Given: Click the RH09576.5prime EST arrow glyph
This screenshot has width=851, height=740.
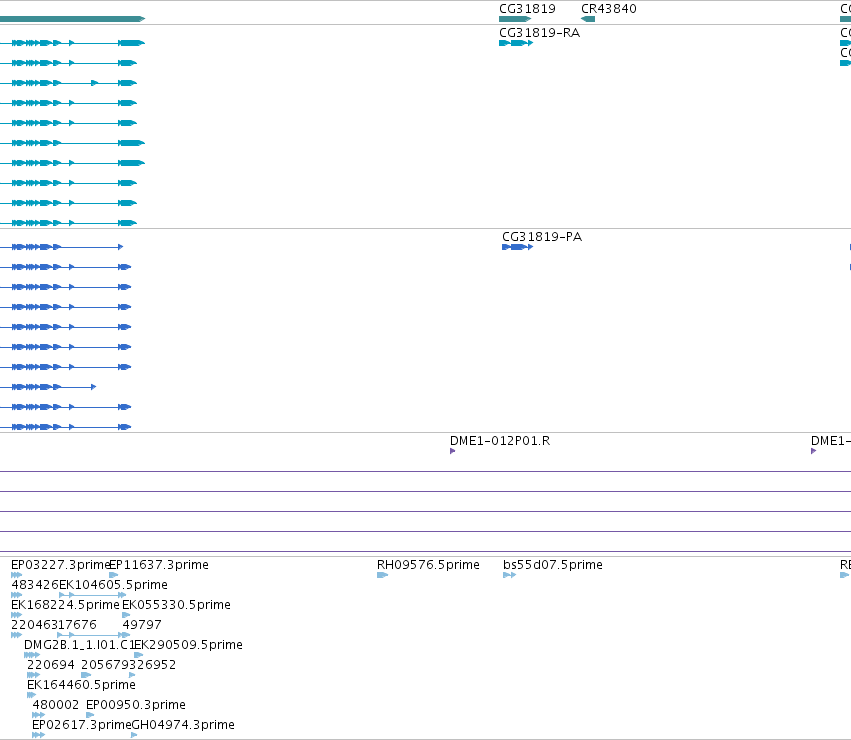Looking at the screenshot, I should (383, 575).
